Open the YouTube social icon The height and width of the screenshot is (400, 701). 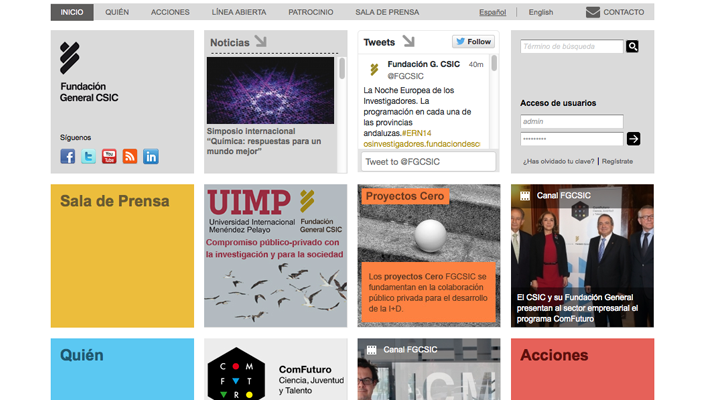[109, 156]
